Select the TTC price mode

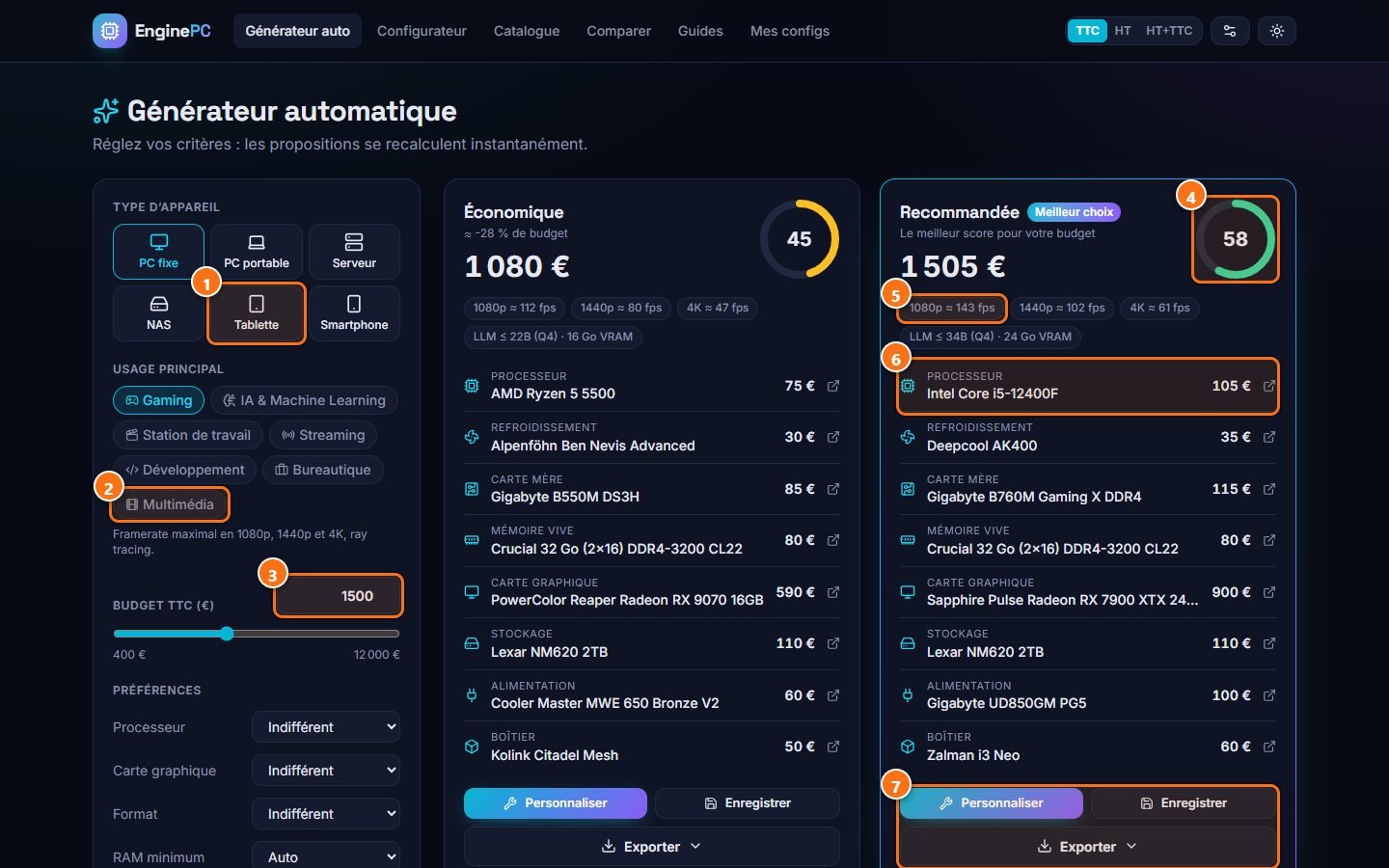click(1087, 31)
